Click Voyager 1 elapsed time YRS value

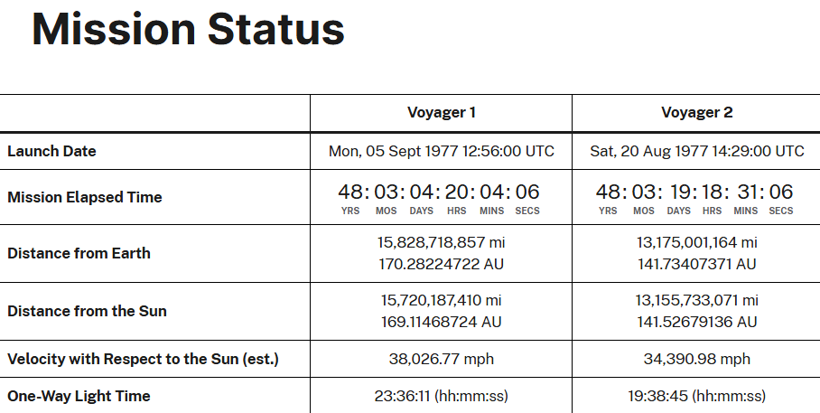click(351, 192)
